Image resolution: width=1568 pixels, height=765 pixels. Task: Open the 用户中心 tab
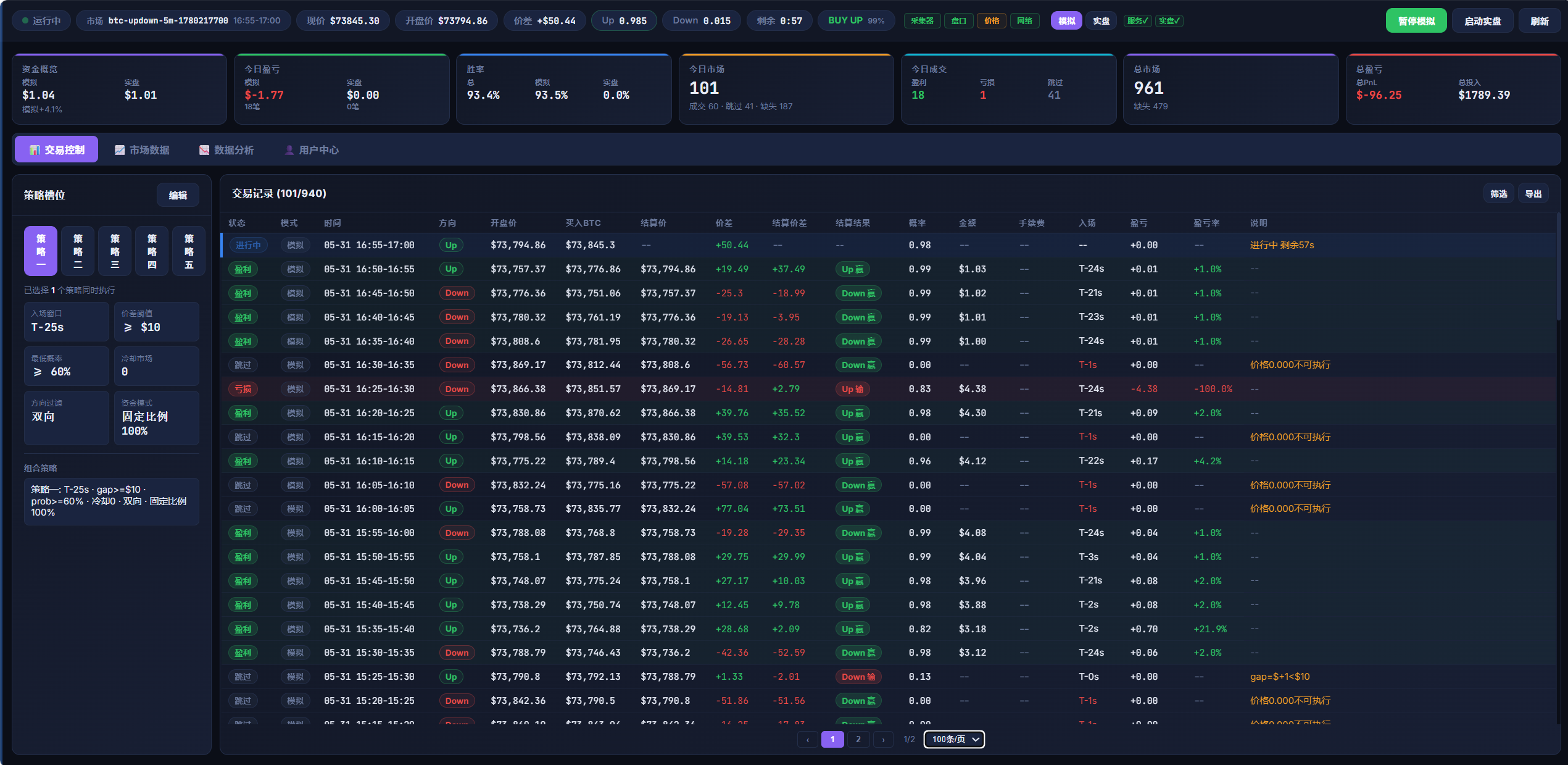pyautogui.click(x=312, y=149)
